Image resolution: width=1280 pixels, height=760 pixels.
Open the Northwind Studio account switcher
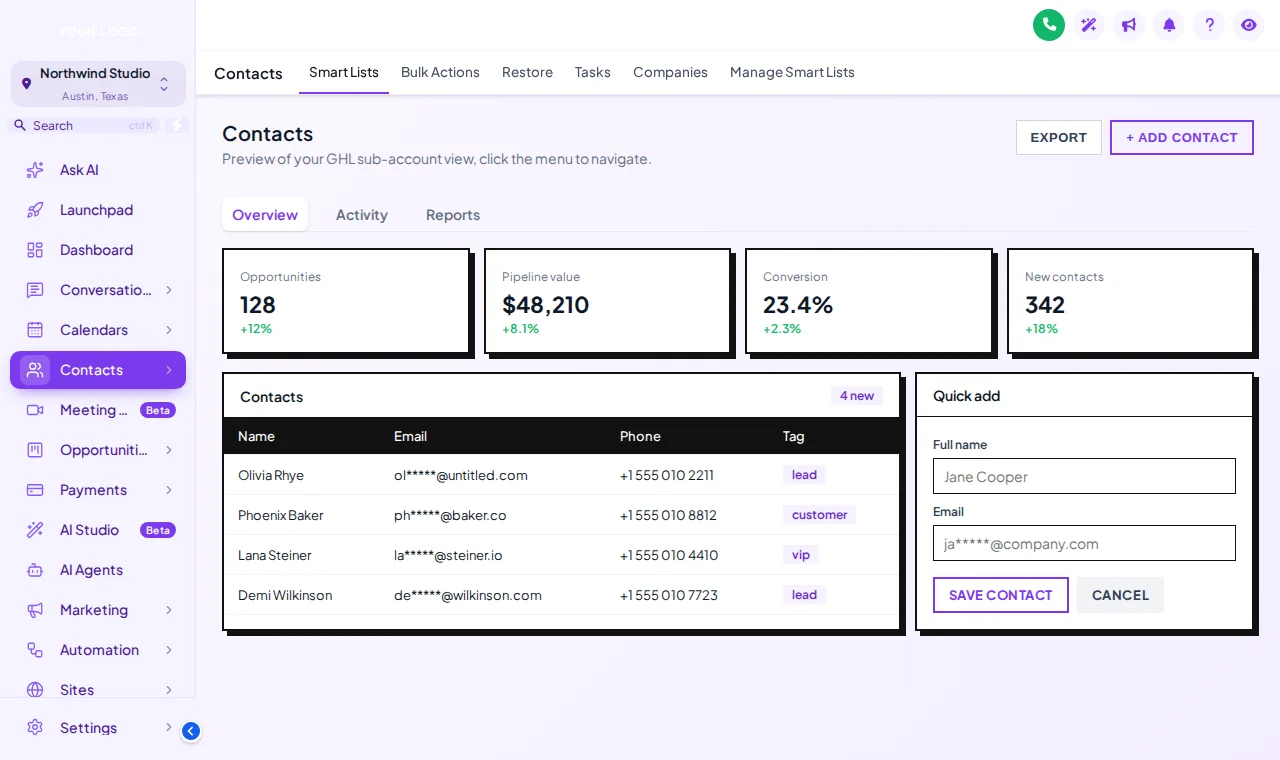click(x=98, y=84)
